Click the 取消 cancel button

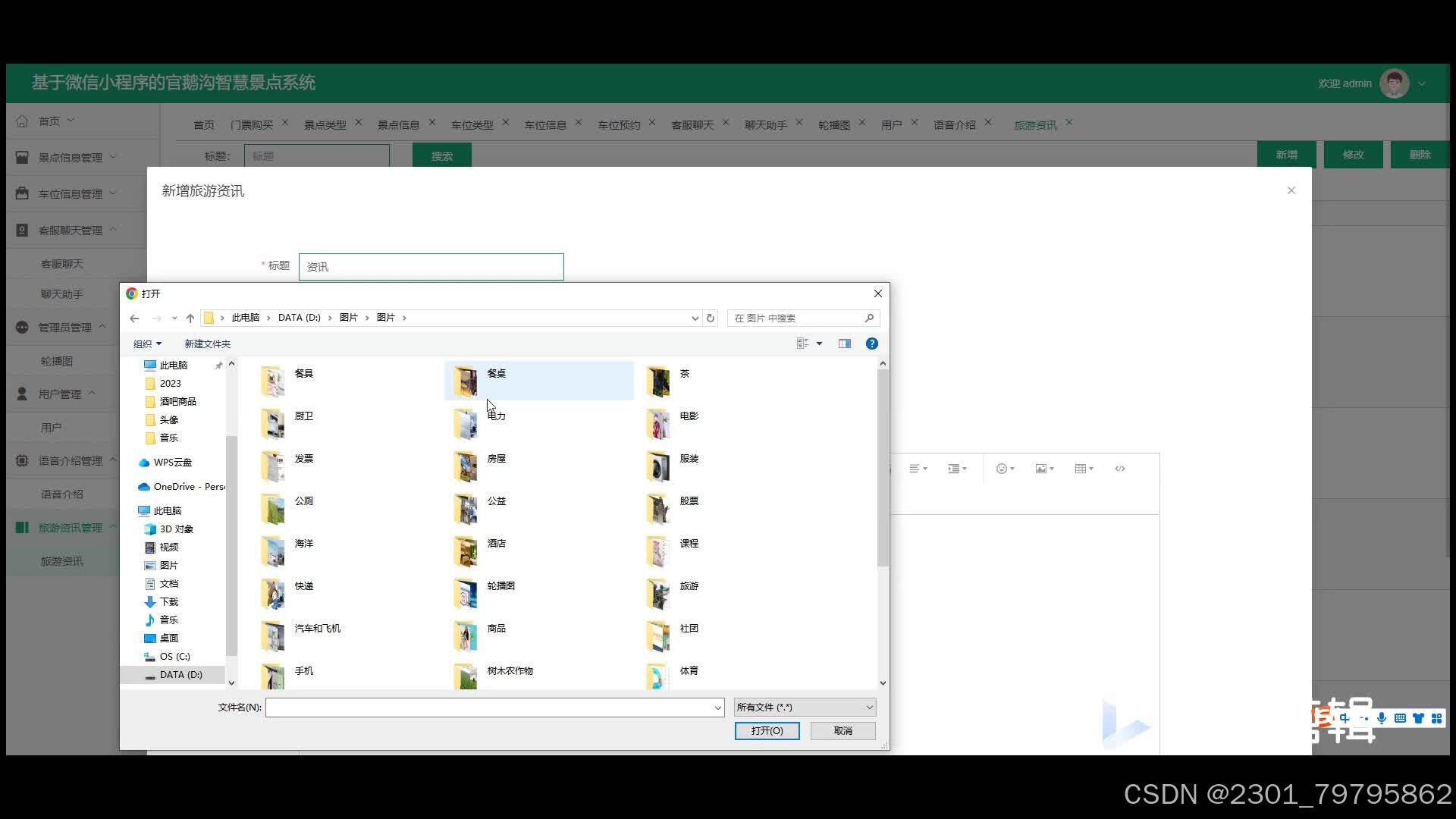pyautogui.click(x=843, y=730)
